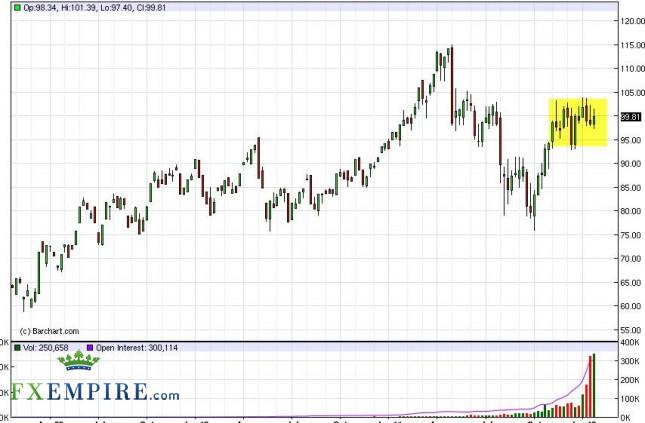Click the 65.00 price axis label

(x=631, y=283)
